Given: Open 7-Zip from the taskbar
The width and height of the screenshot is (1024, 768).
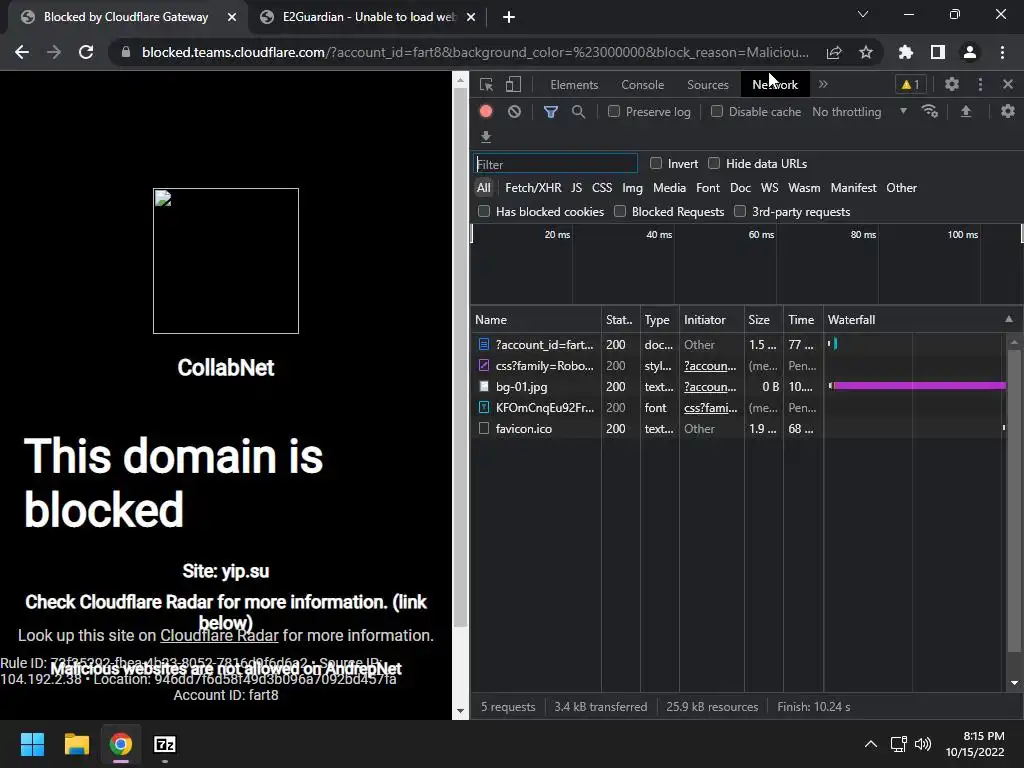Looking at the screenshot, I should click(x=165, y=744).
